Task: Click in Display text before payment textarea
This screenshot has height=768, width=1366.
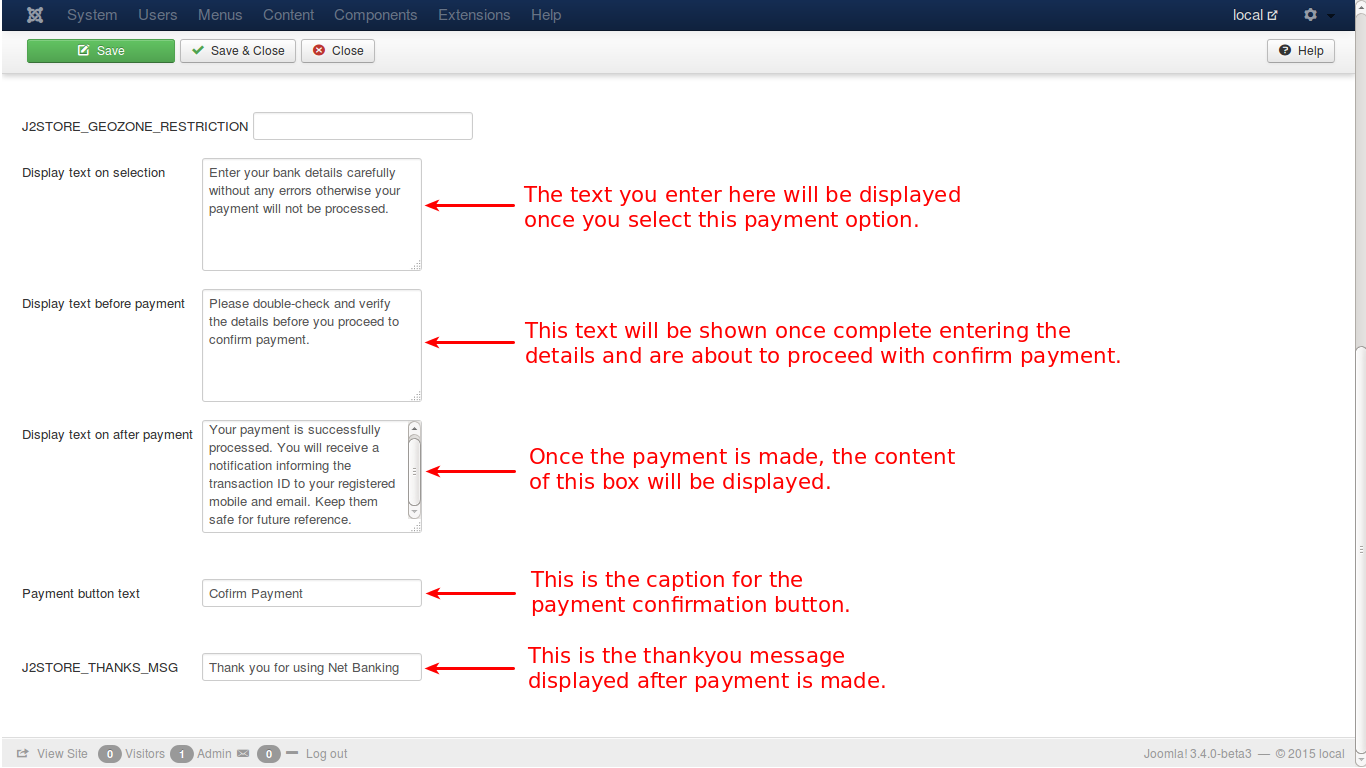Action: pos(312,345)
